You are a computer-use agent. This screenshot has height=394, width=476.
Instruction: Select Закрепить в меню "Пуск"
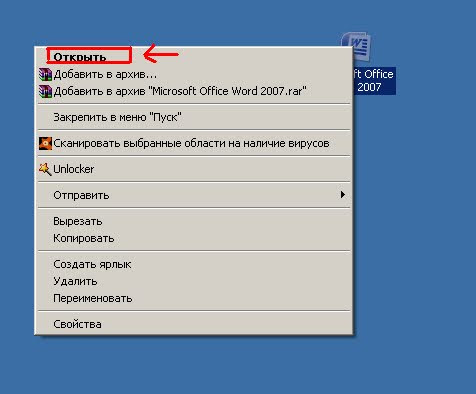click(x=193, y=117)
